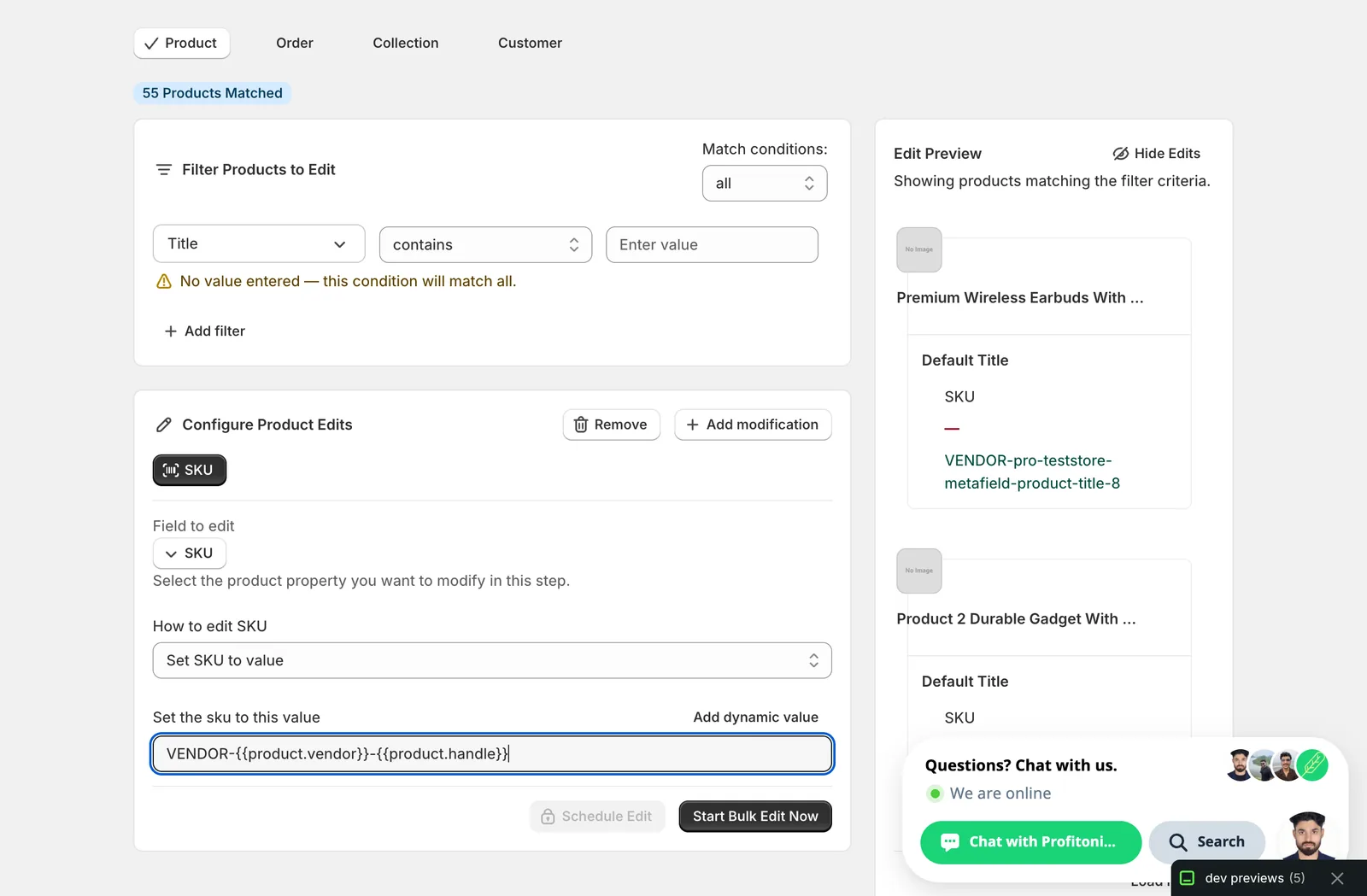Close the dev previews bar
The height and width of the screenshot is (896, 1367).
(1338, 878)
